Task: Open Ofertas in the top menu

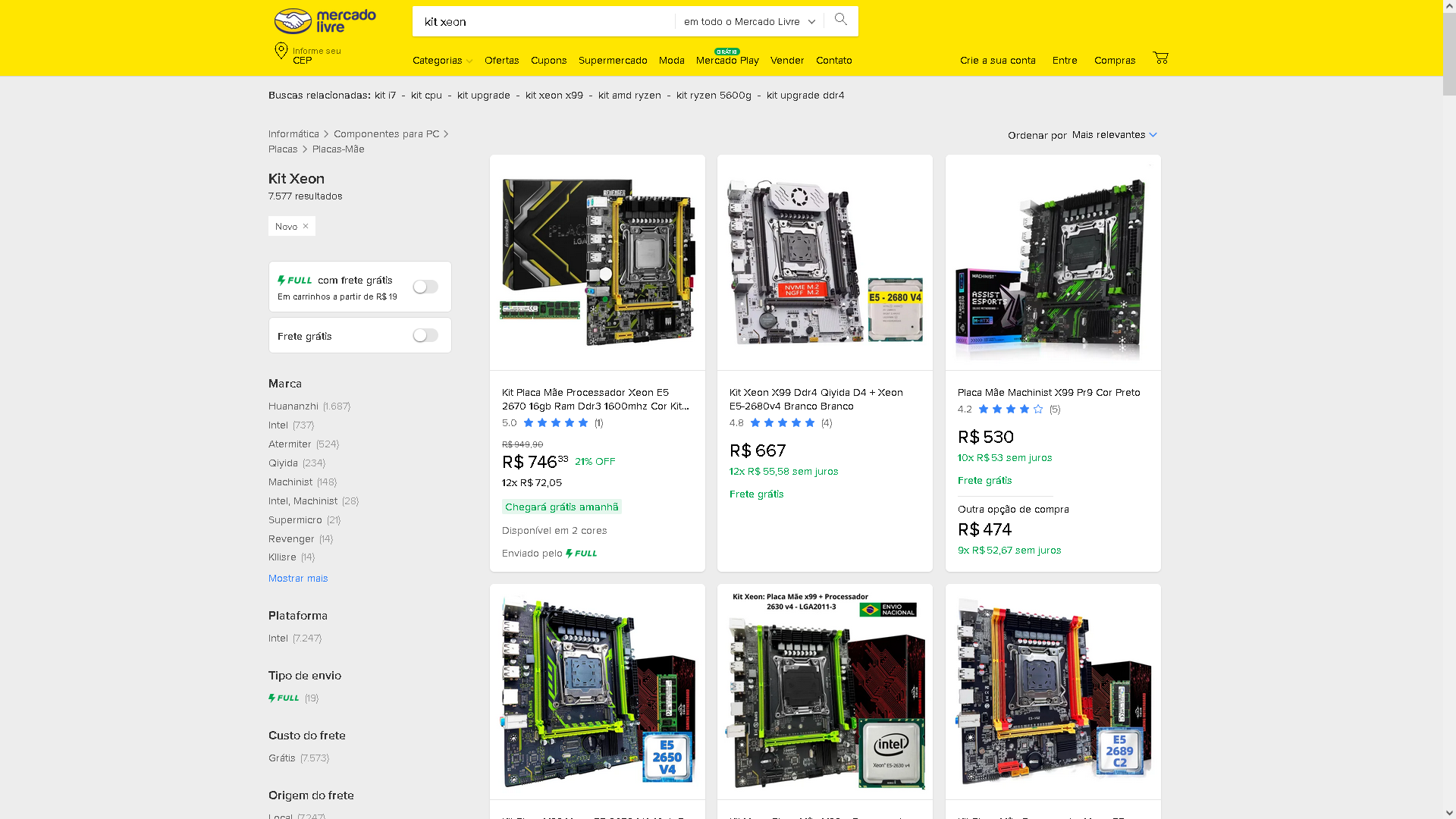Action: [x=502, y=61]
